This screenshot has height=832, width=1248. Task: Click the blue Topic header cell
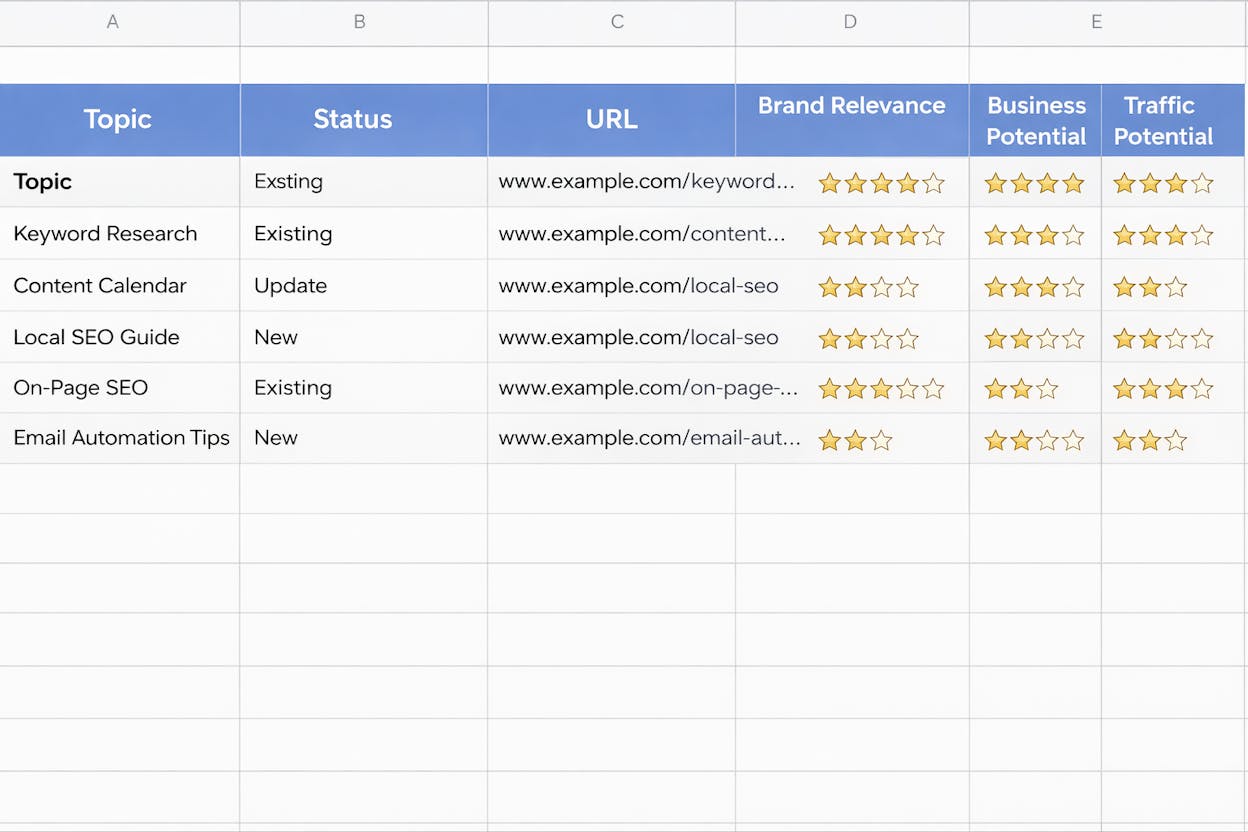coord(119,120)
